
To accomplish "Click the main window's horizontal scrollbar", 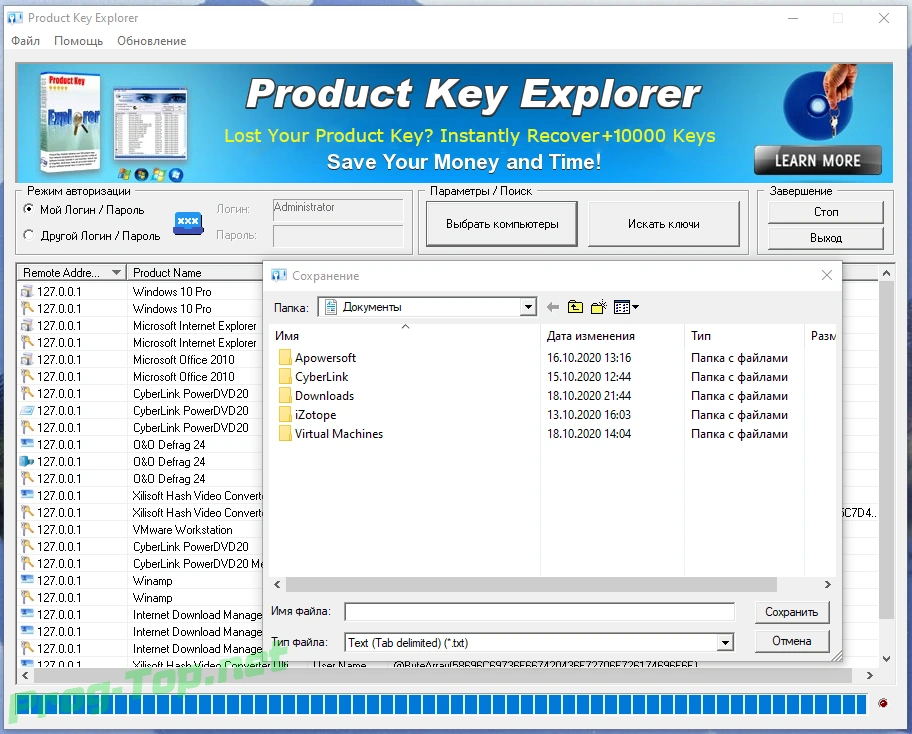I will [442, 675].
